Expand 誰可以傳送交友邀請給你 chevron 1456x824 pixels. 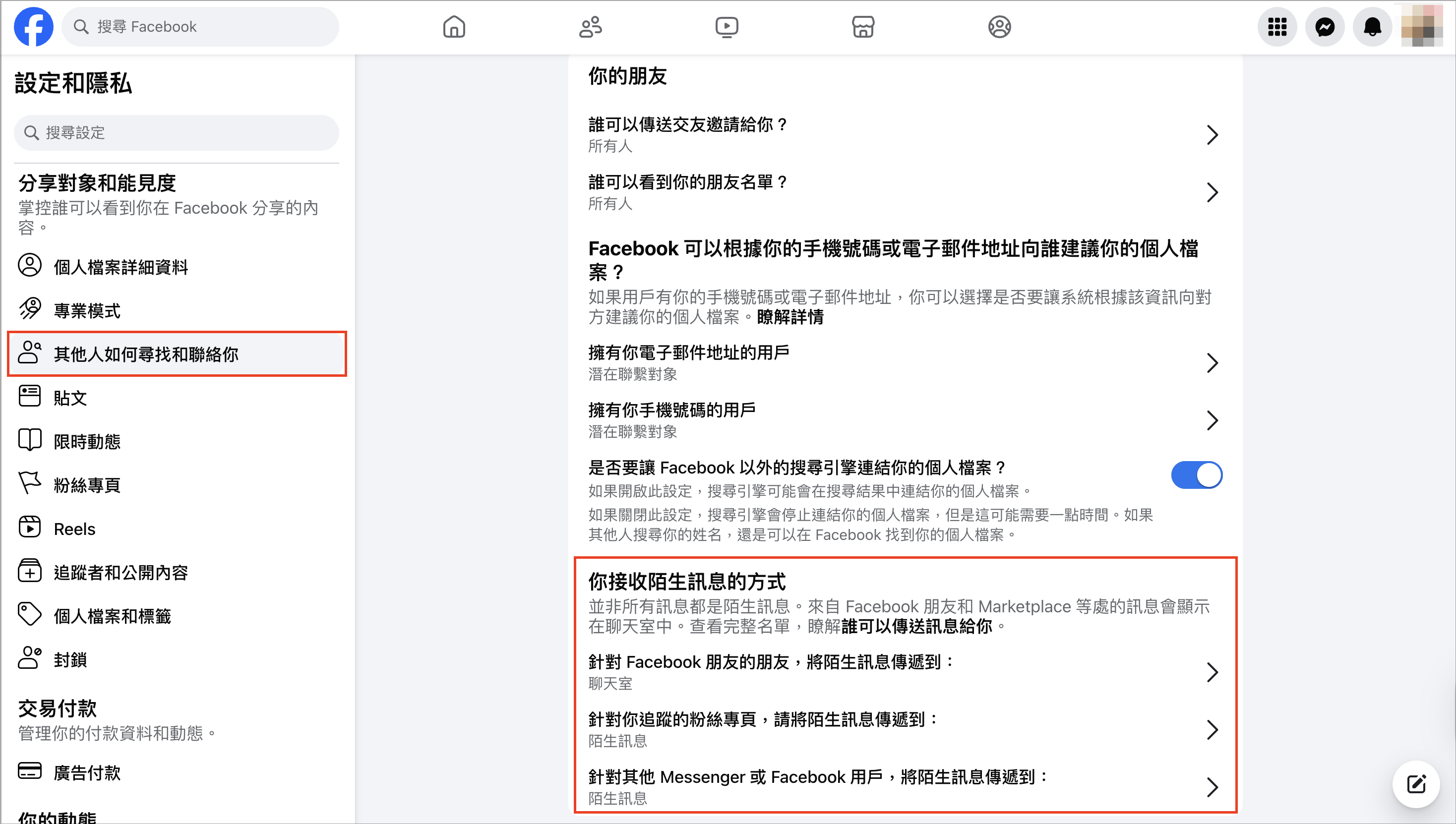click(1212, 135)
